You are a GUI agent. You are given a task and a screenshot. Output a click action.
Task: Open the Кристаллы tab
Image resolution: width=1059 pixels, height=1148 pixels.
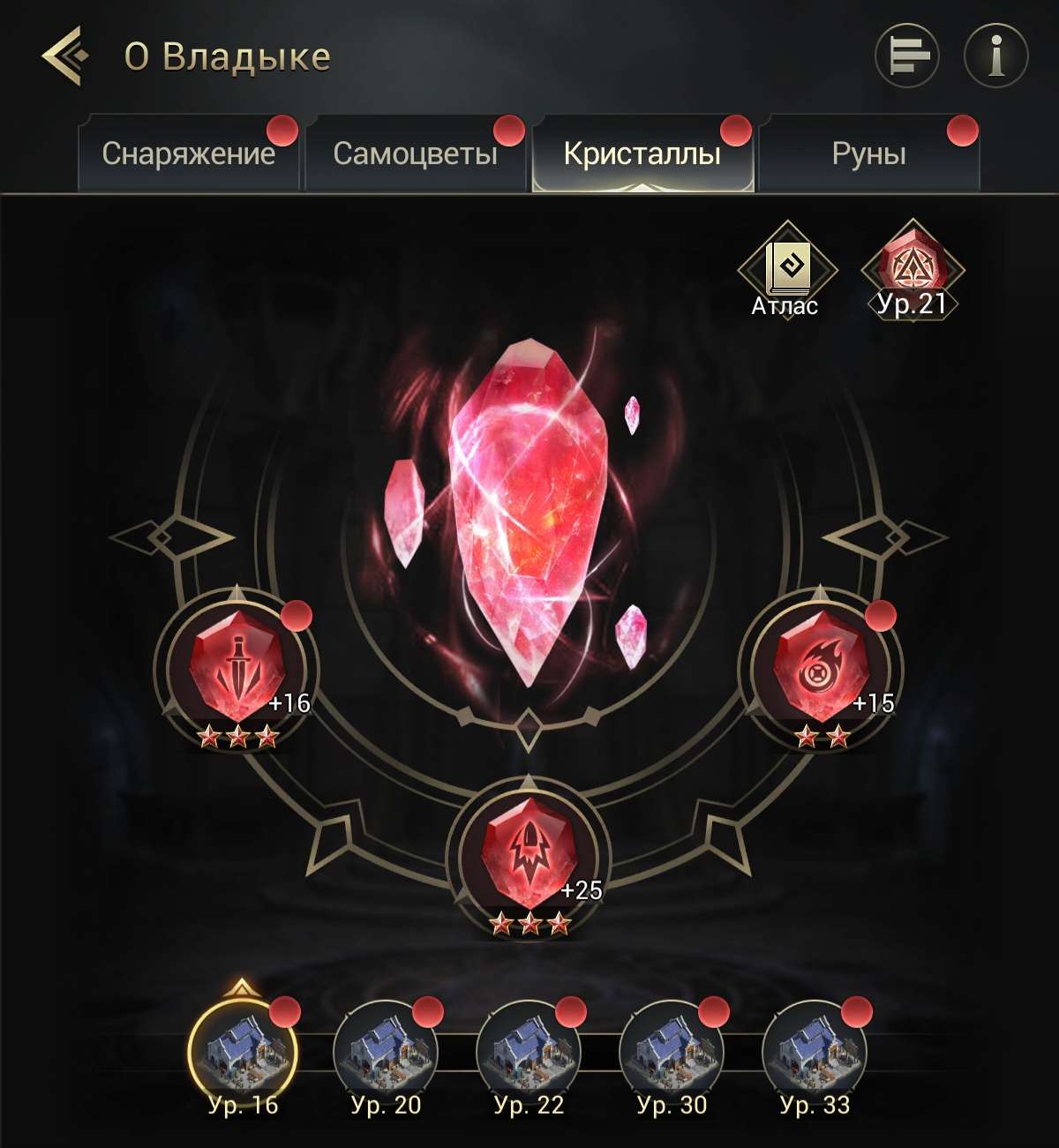pyautogui.click(x=642, y=154)
